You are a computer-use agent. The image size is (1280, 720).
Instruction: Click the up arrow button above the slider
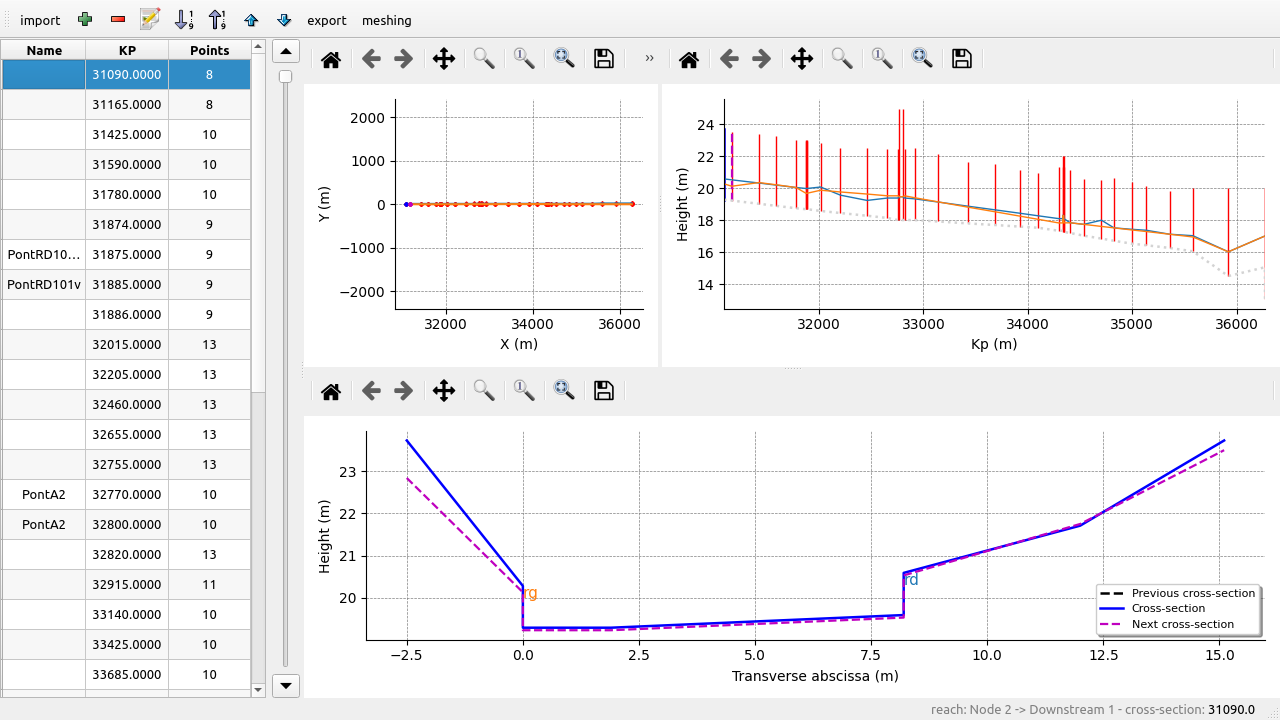coord(286,51)
